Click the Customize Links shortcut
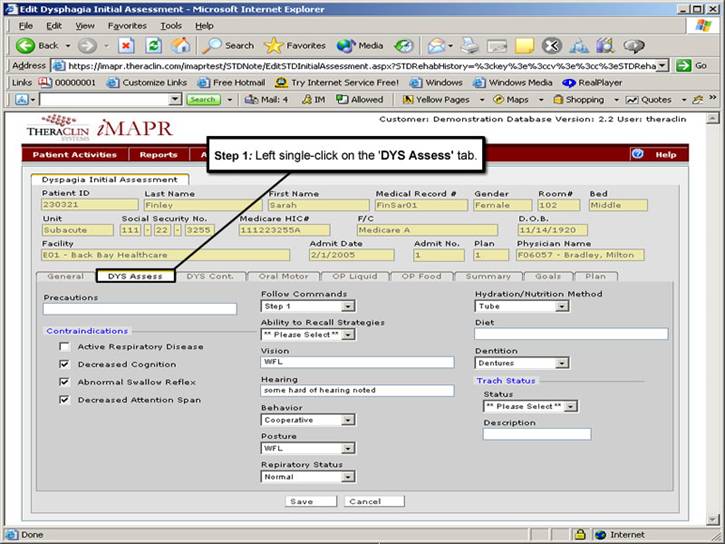Image resolution: width=725 pixels, height=544 pixels. click(x=147, y=83)
